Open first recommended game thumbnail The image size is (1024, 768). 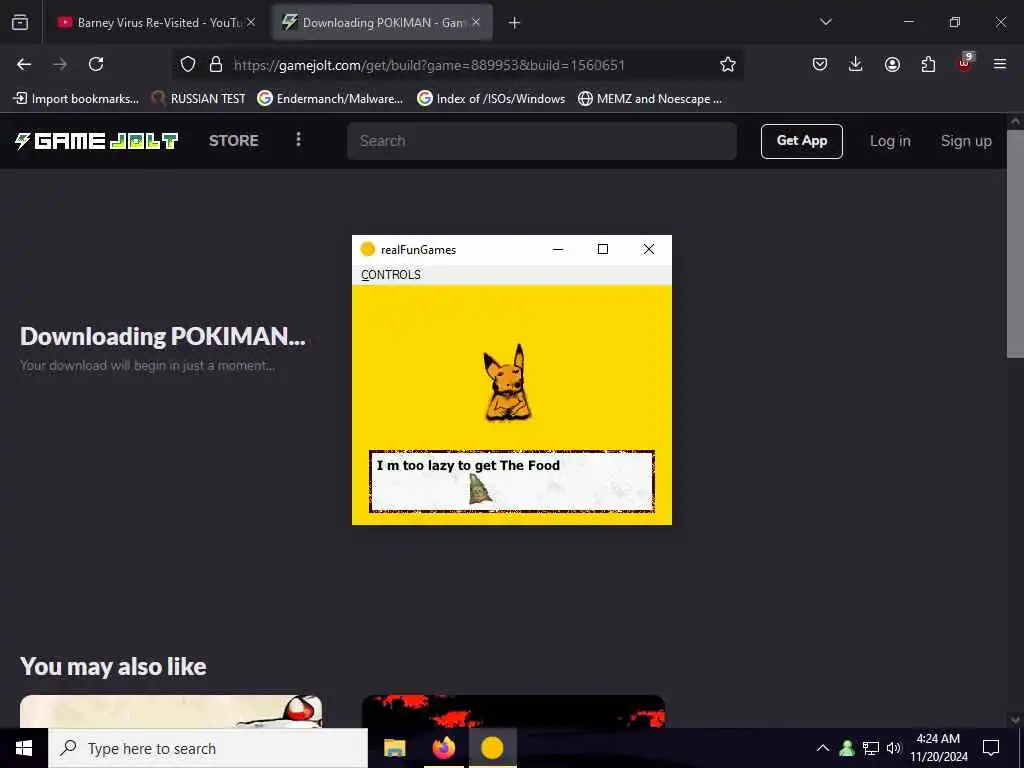pyautogui.click(x=171, y=711)
